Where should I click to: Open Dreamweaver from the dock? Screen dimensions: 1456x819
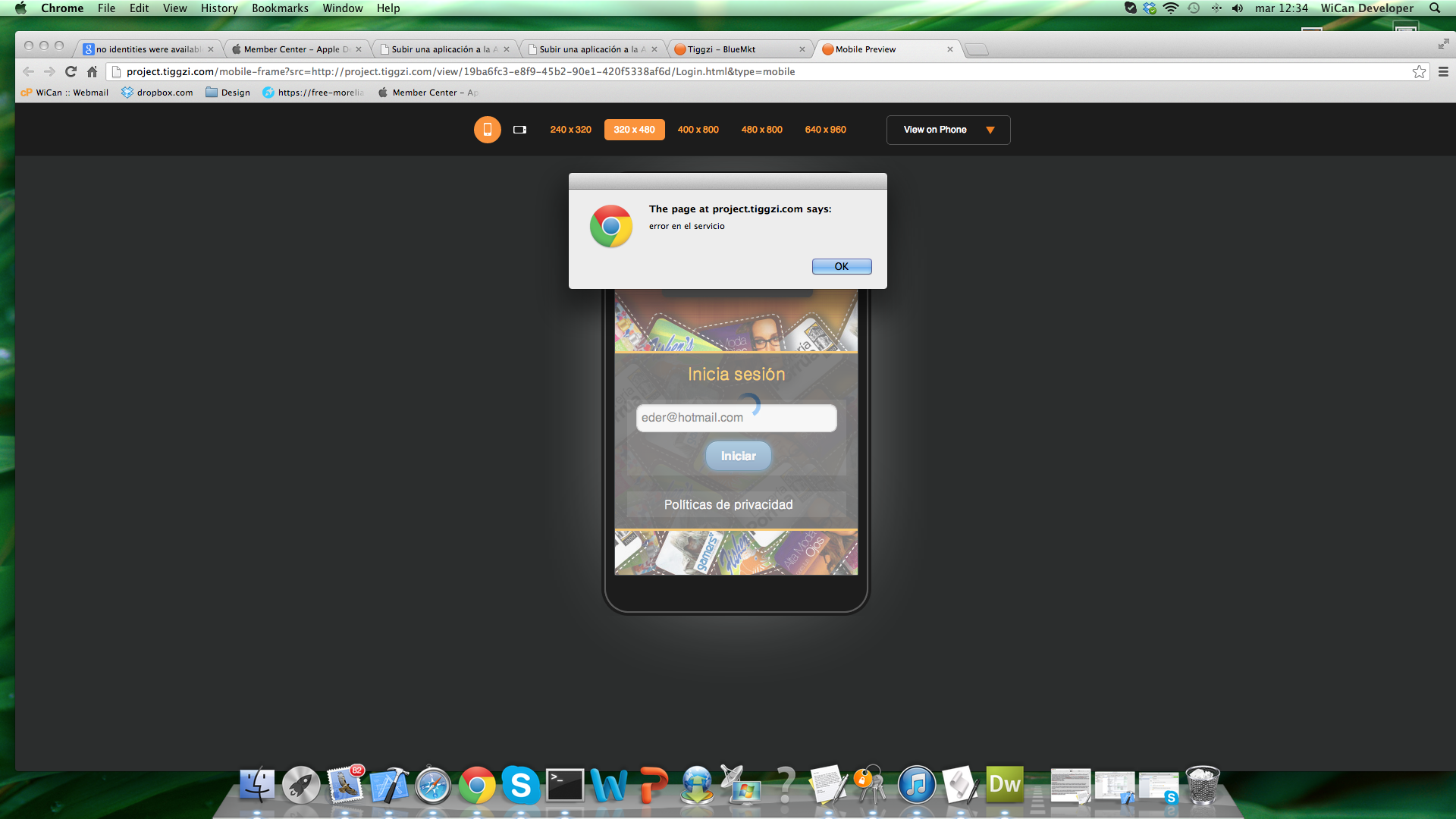tap(1004, 783)
